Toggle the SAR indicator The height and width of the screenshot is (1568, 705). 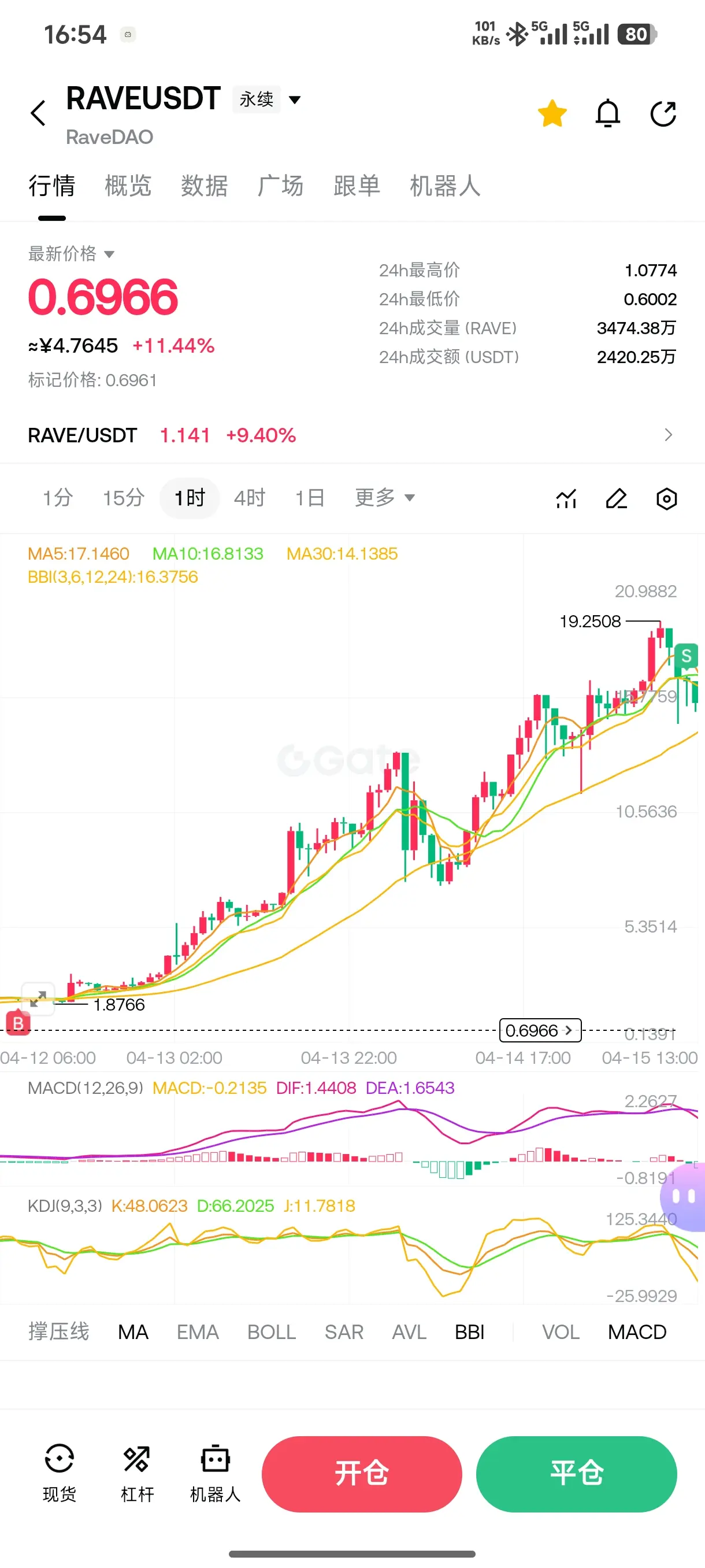click(344, 1332)
